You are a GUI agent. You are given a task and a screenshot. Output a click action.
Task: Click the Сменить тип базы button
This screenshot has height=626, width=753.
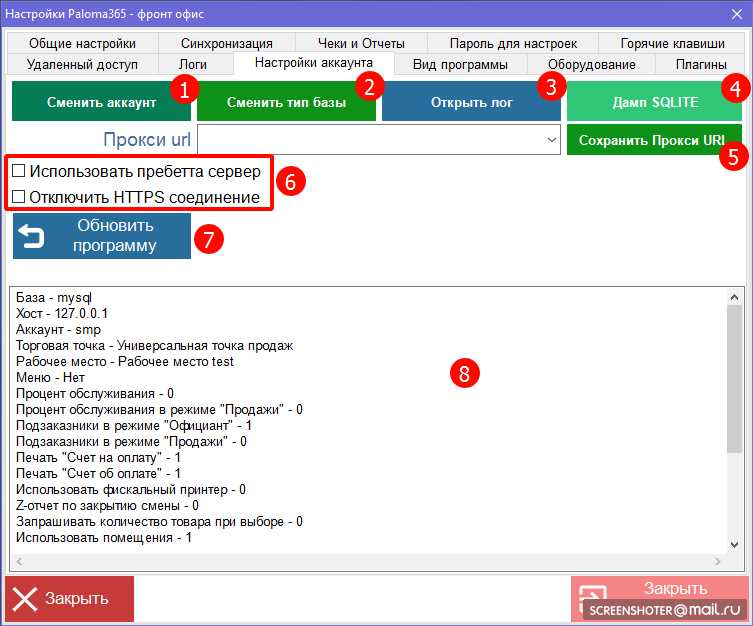(x=286, y=102)
